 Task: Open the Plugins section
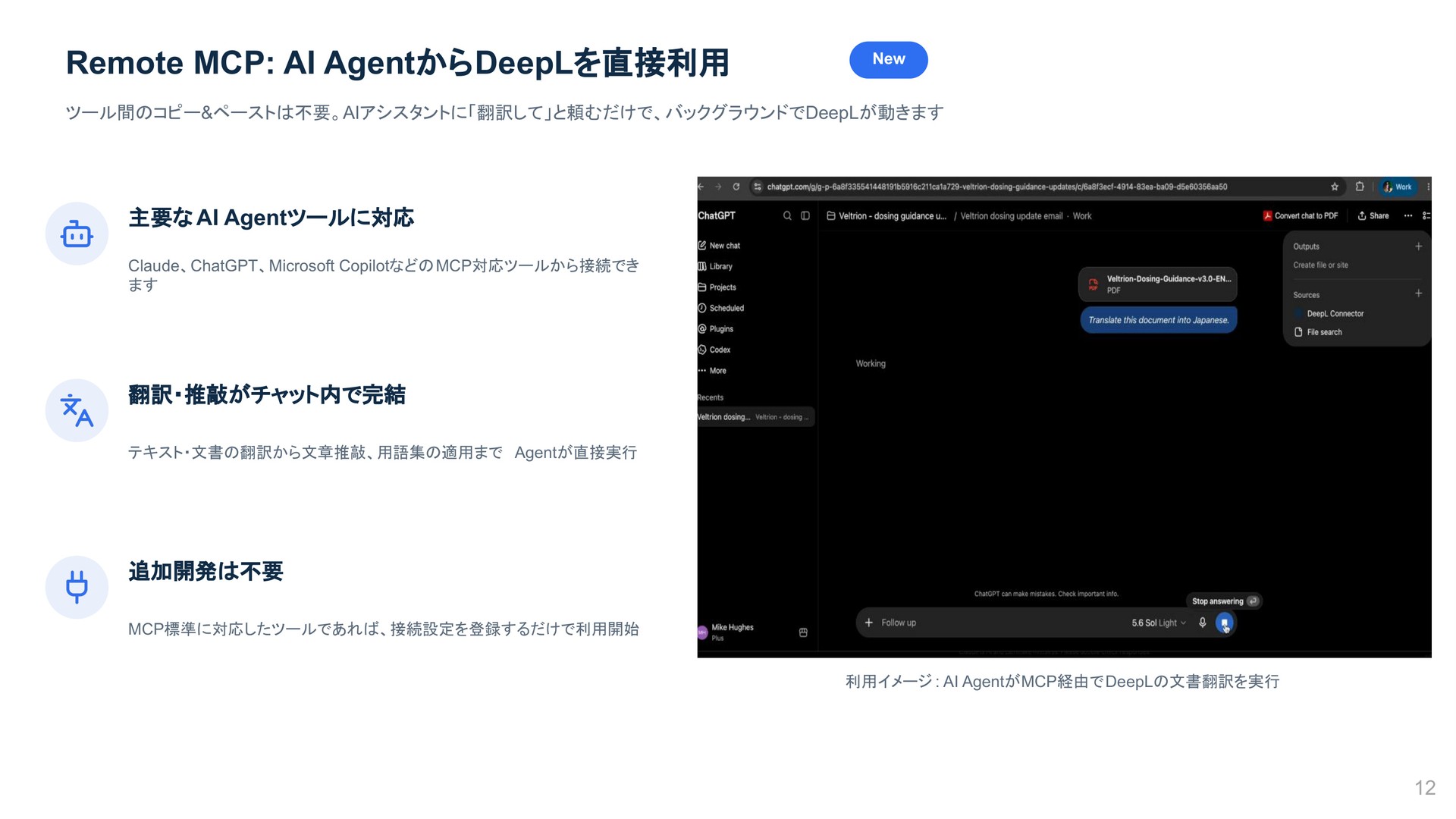coord(715,329)
